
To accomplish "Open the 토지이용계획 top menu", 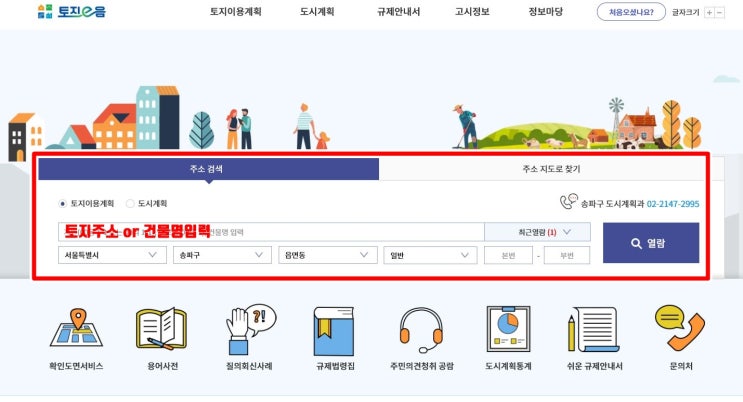I will [x=236, y=12].
